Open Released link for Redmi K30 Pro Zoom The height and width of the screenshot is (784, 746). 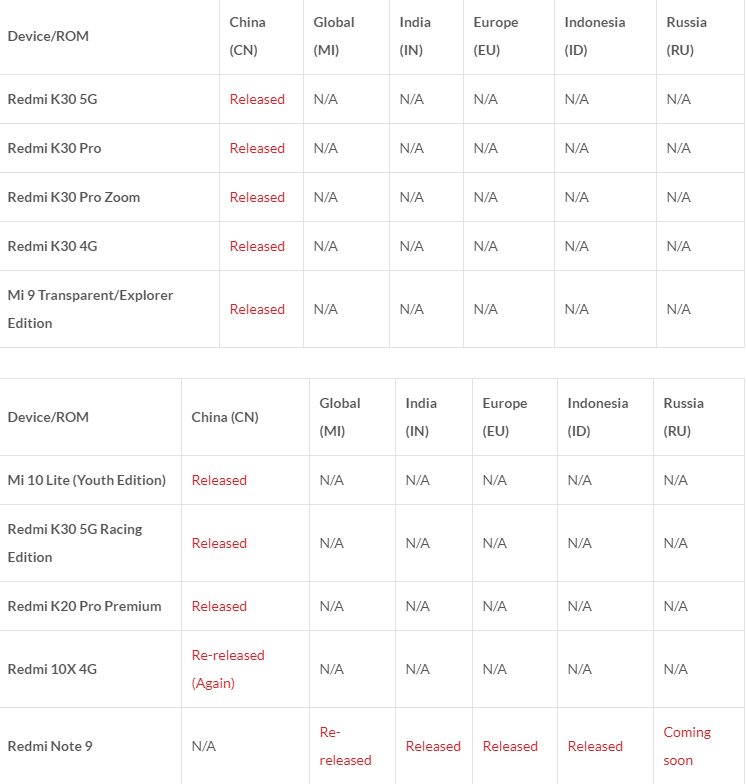click(257, 197)
